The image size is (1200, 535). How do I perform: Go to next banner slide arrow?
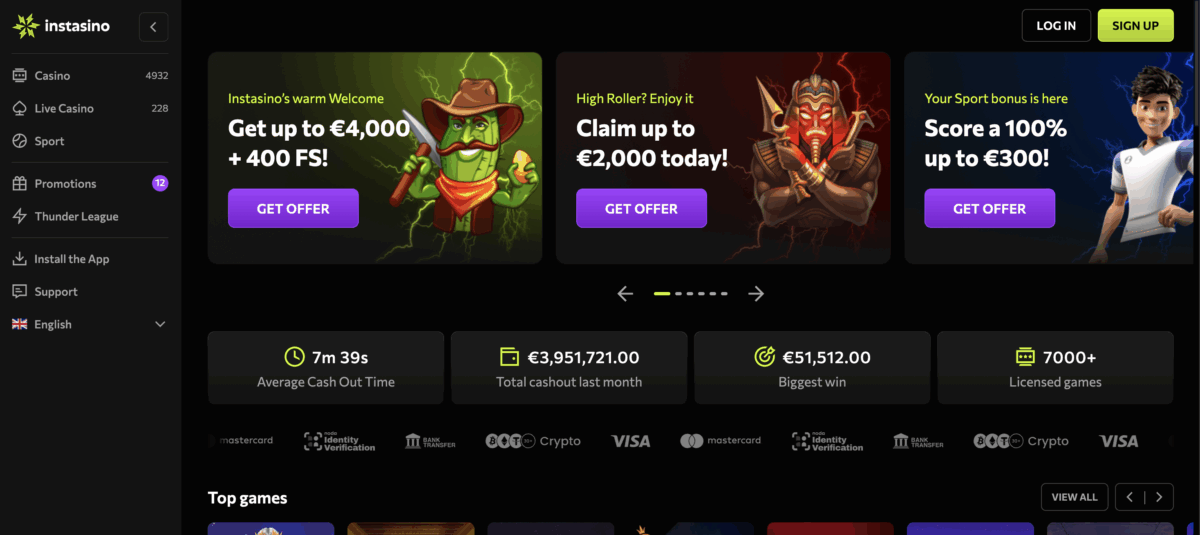click(756, 294)
